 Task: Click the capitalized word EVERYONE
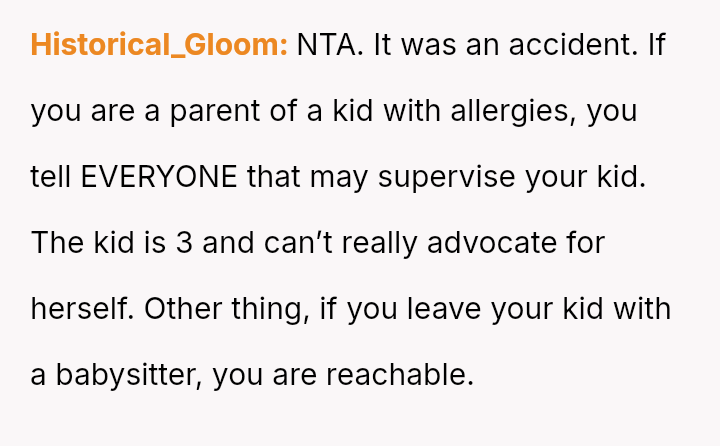point(159,177)
